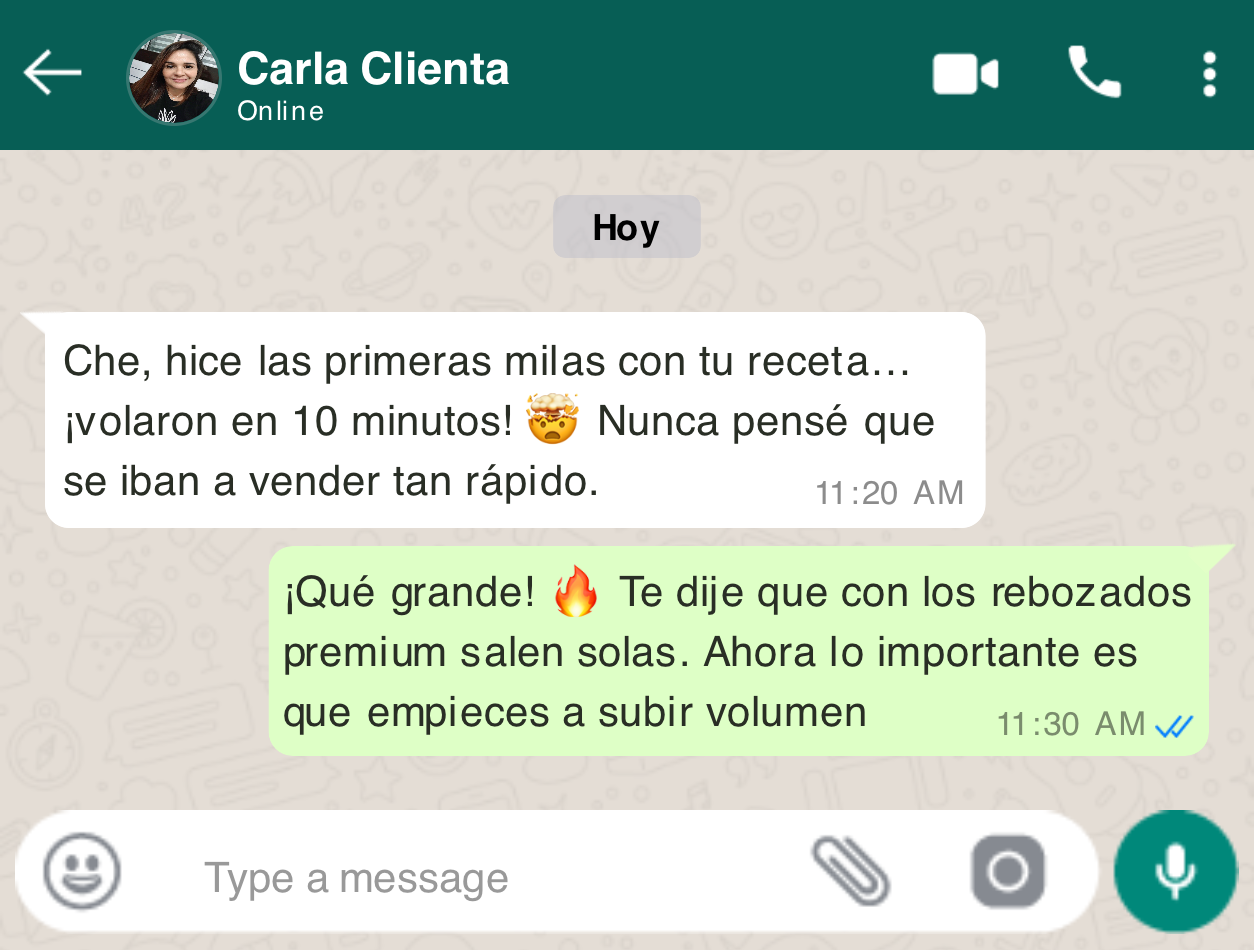Tap the 11:20 AM timestamp

889,493
